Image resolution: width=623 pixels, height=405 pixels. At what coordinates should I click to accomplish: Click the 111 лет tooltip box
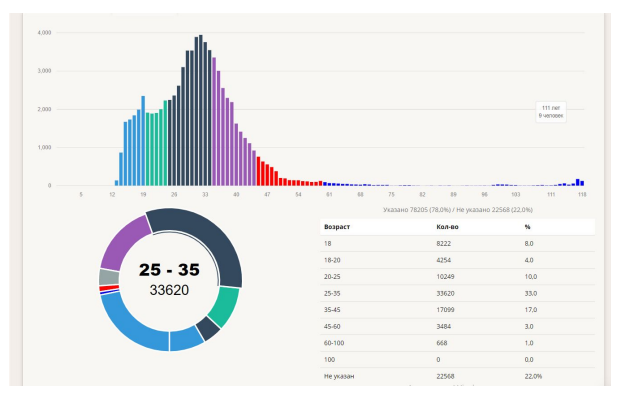pyautogui.click(x=551, y=112)
